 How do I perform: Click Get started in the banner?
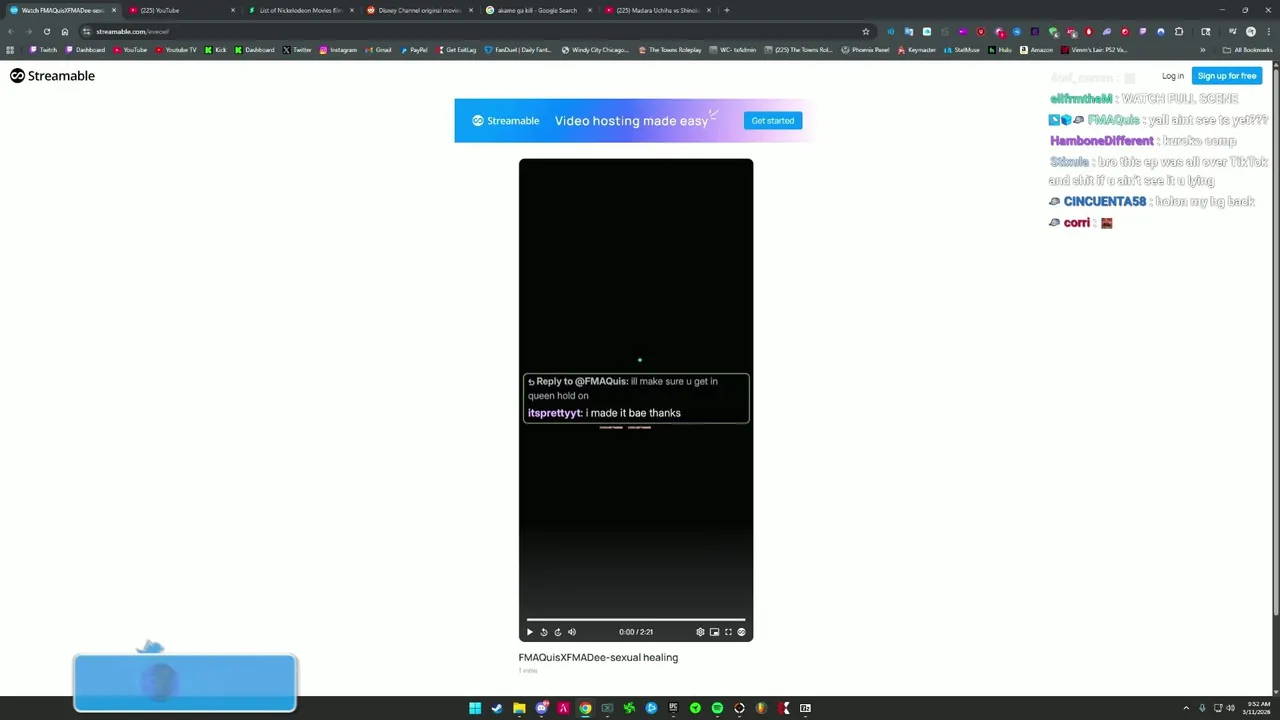773,121
